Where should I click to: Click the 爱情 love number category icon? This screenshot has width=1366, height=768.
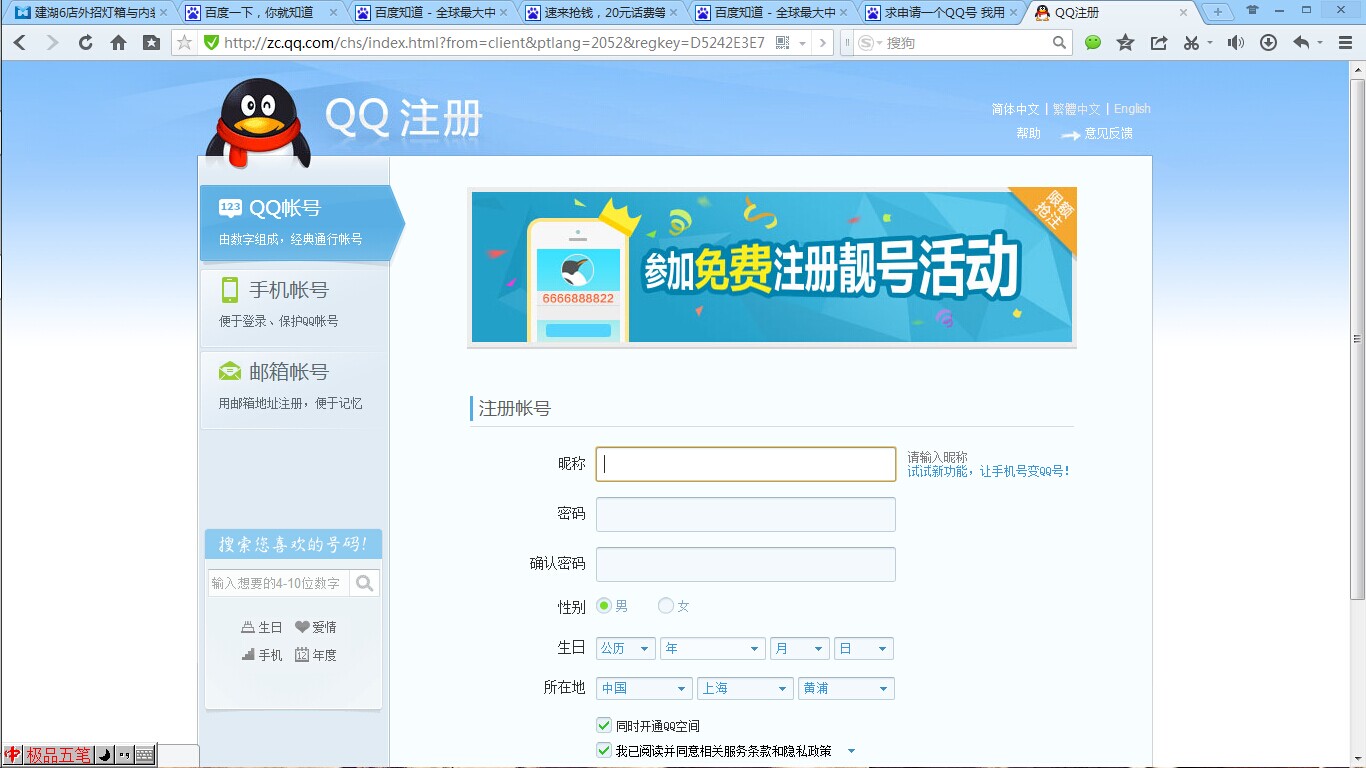(301, 626)
